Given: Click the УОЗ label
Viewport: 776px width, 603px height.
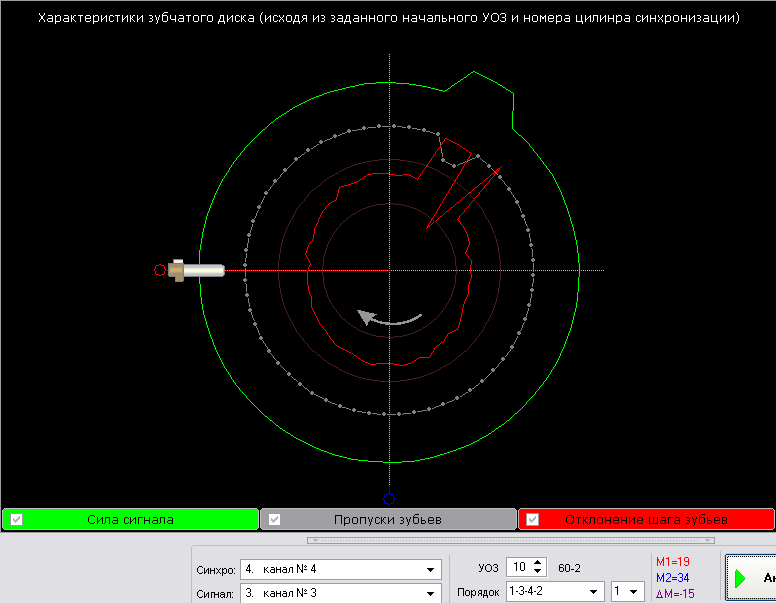Looking at the screenshot, I should click(488, 568).
